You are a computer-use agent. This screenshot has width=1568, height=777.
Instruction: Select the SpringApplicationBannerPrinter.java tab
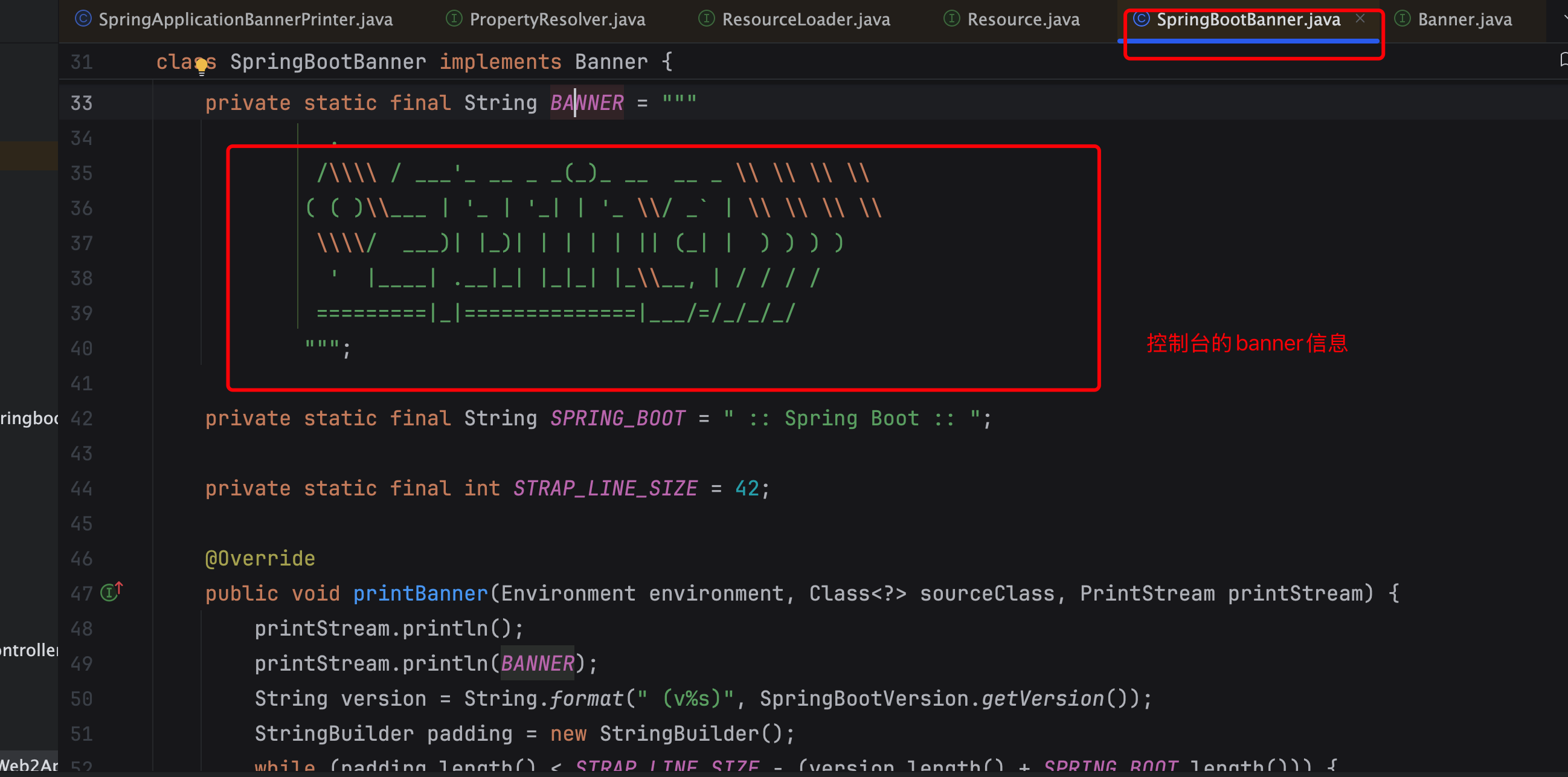coord(245,19)
